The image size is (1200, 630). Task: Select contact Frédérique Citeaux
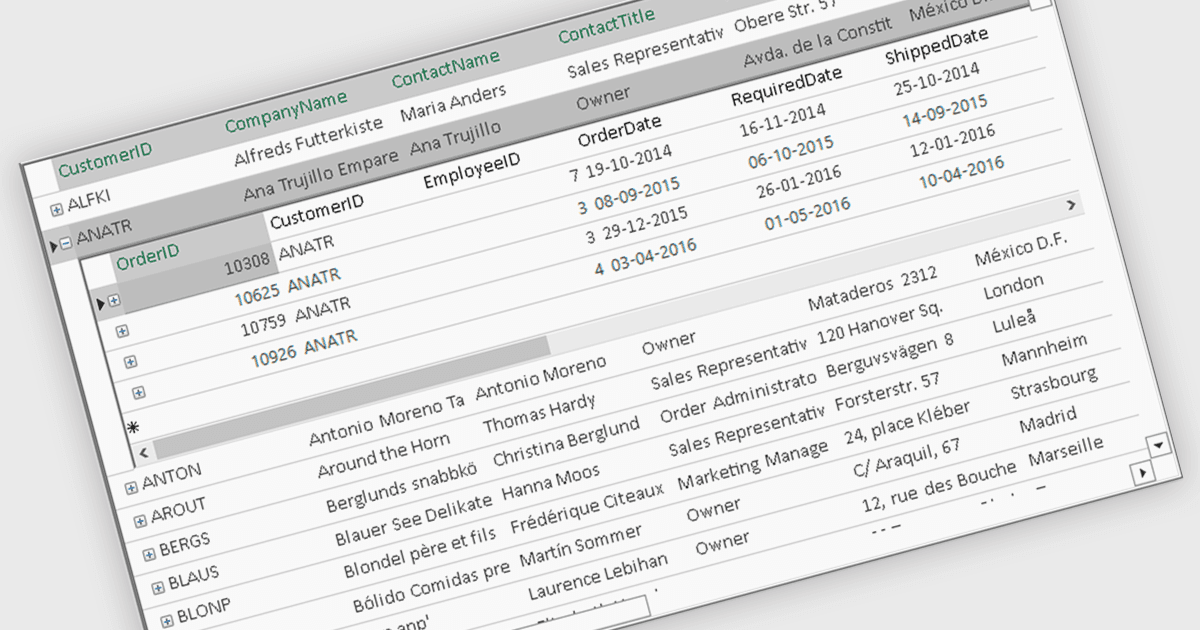pyautogui.click(x=587, y=509)
